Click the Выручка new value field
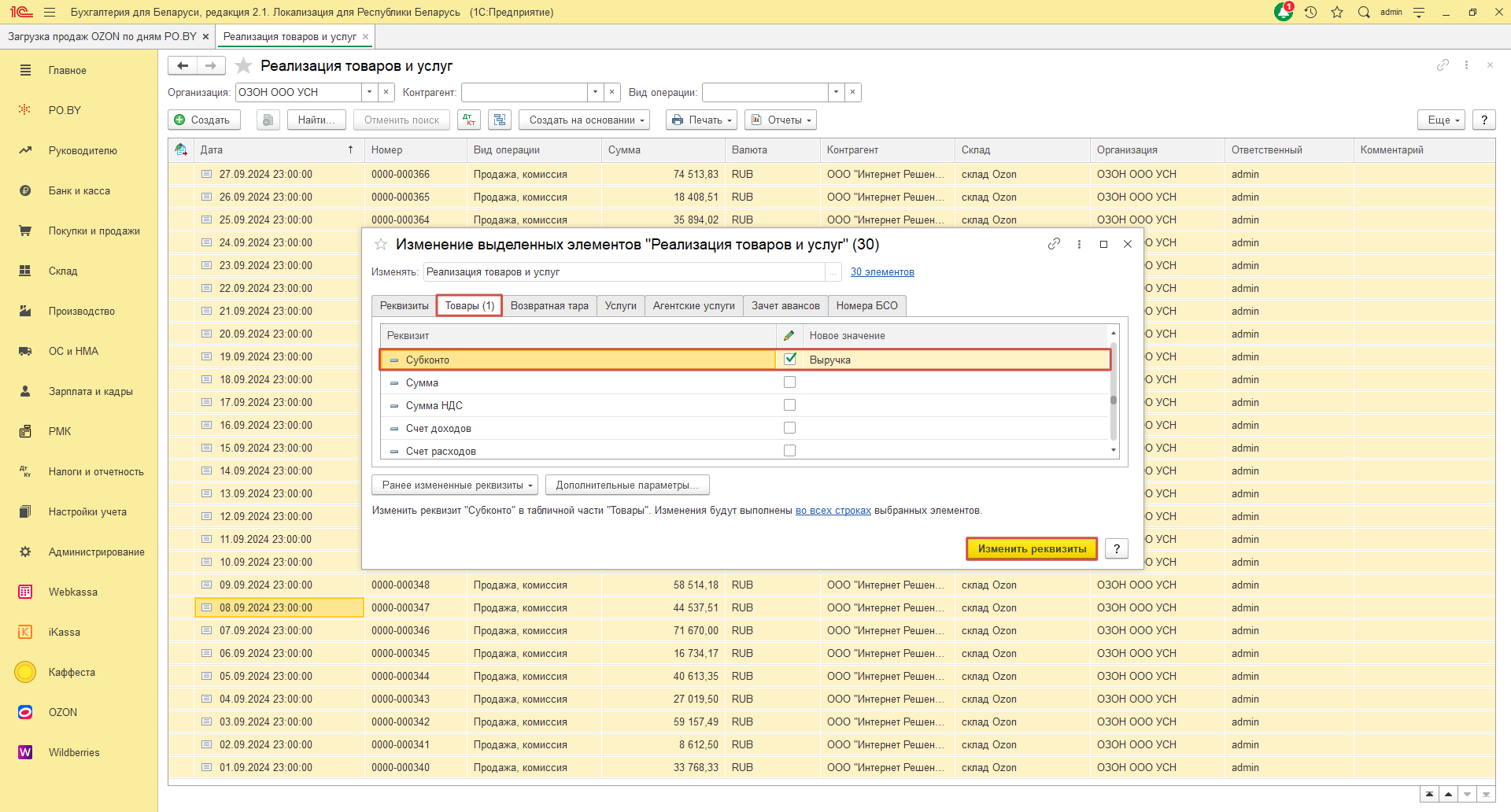The height and width of the screenshot is (812, 1511). [x=955, y=360]
